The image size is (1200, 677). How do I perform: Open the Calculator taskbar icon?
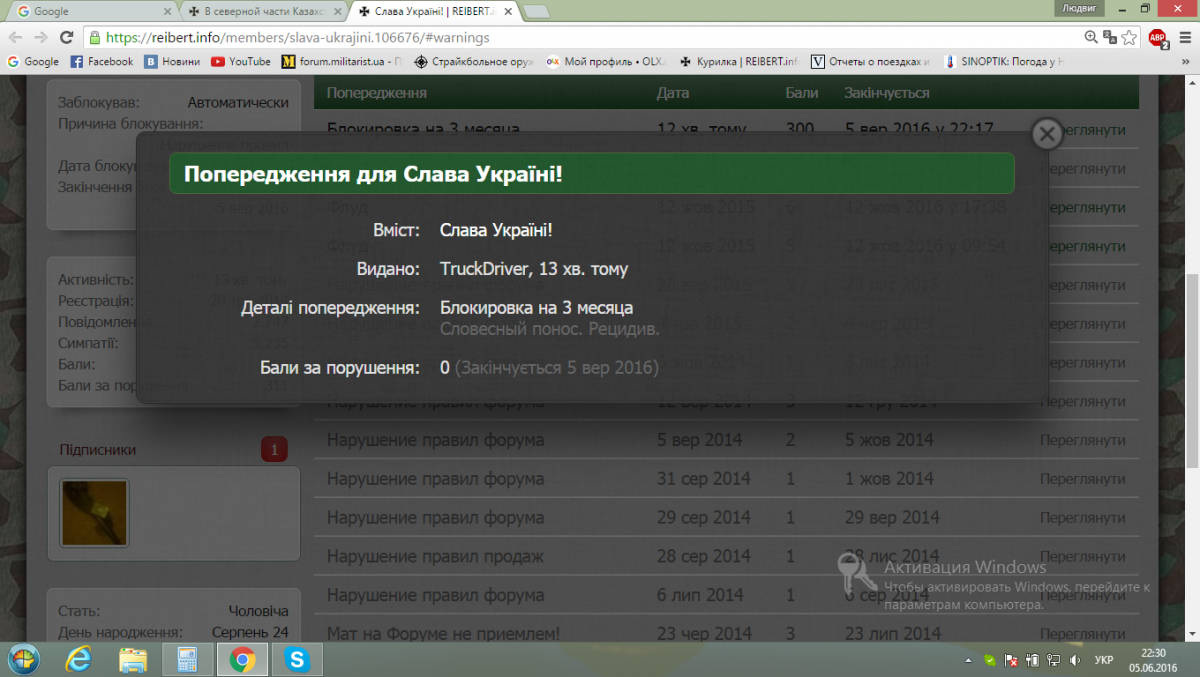(x=187, y=659)
